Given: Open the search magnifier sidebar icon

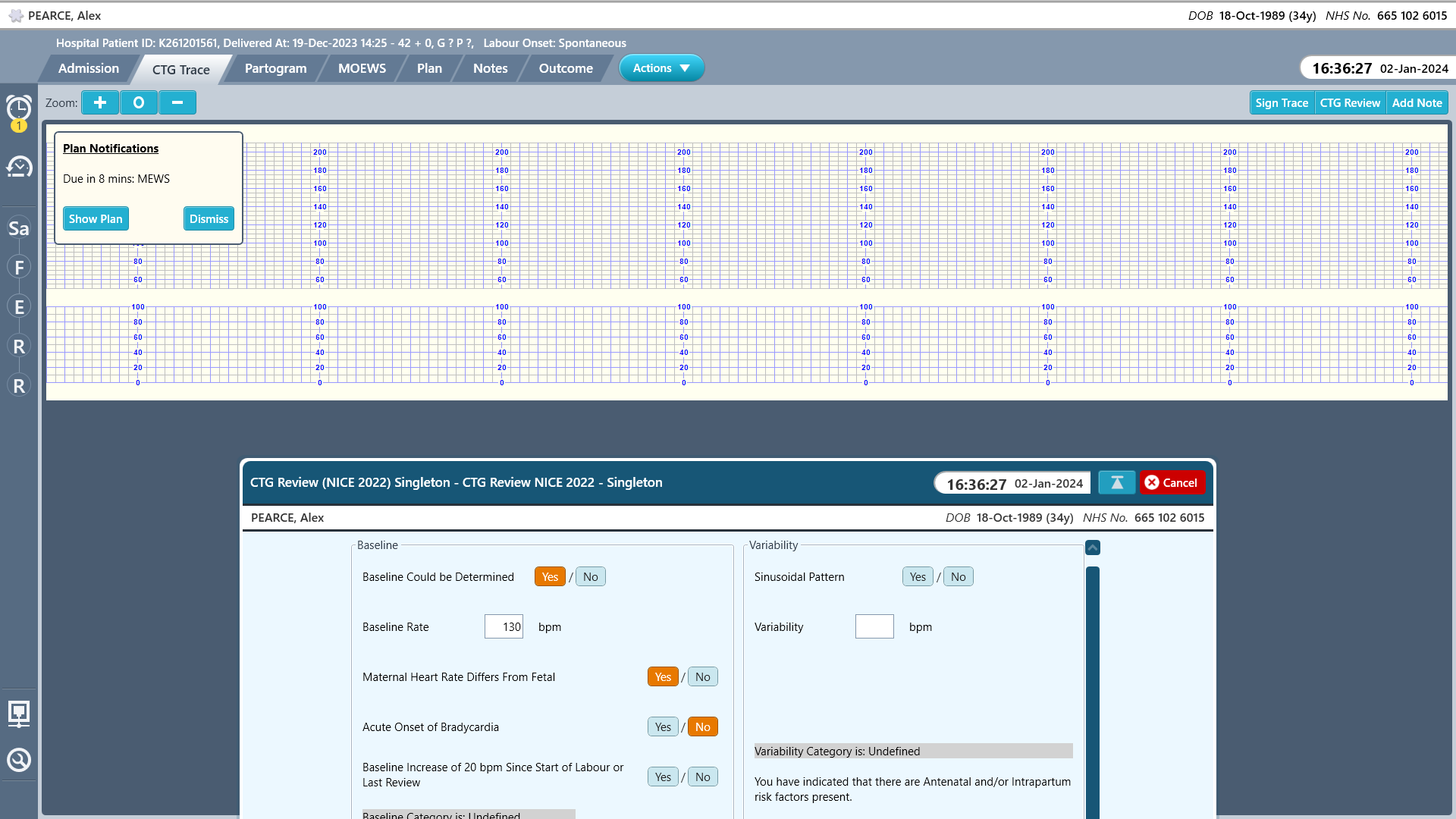Looking at the screenshot, I should tap(19, 760).
